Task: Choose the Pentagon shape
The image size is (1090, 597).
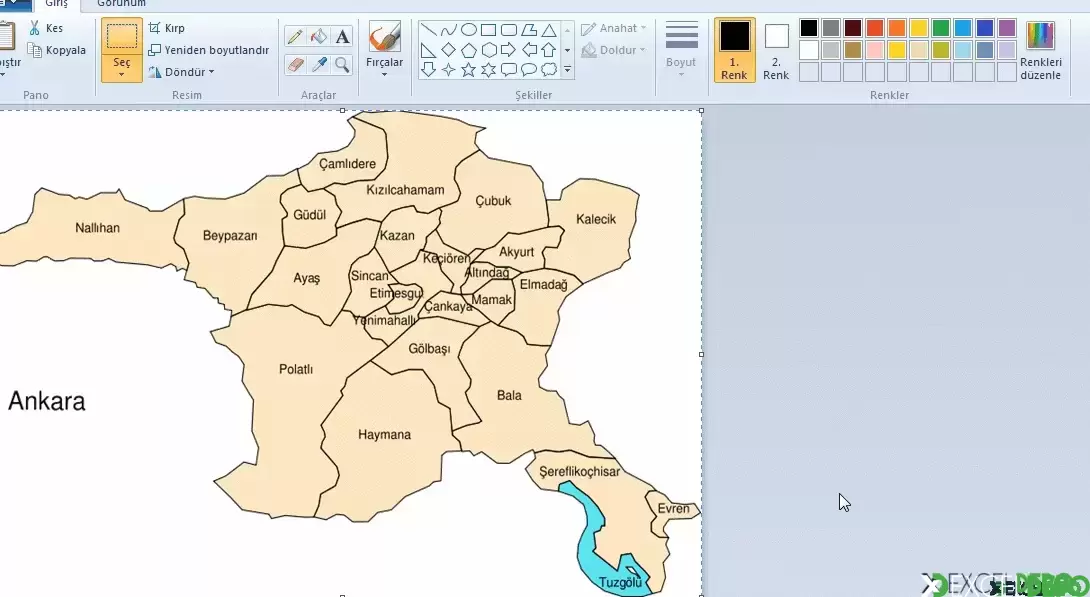Action: point(469,50)
